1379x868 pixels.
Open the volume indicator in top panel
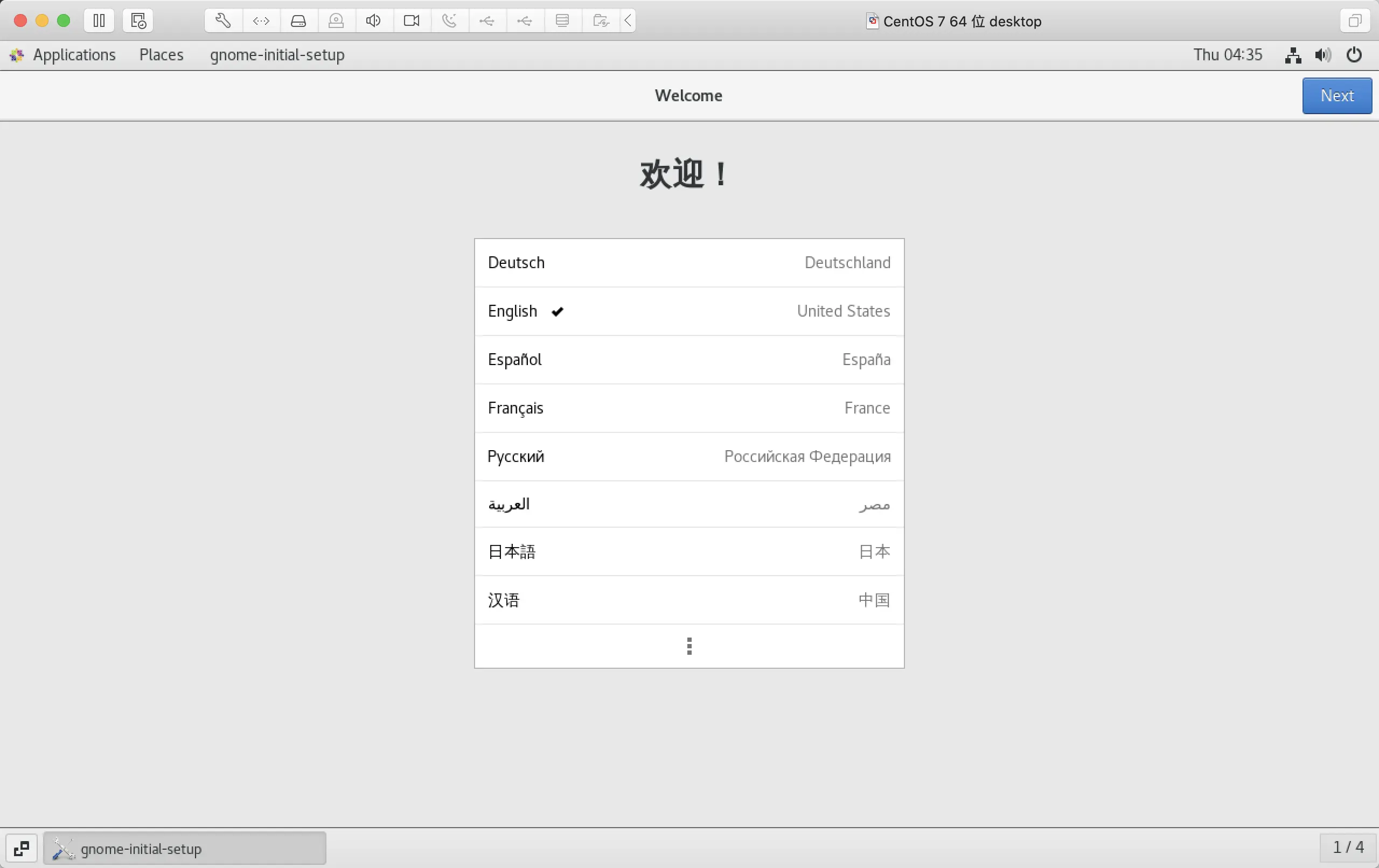click(1323, 55)
